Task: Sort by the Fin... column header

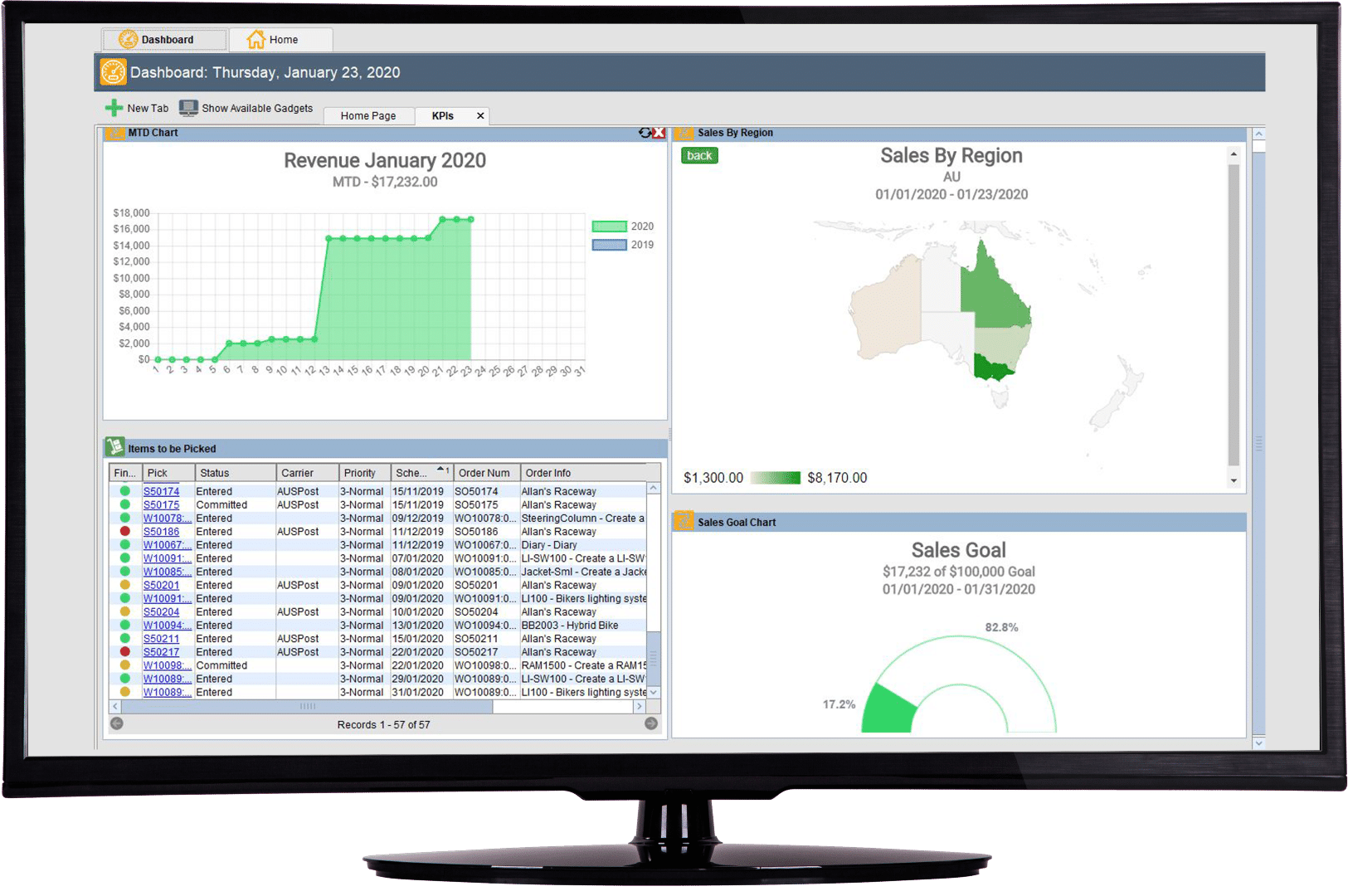Action: 125,473
